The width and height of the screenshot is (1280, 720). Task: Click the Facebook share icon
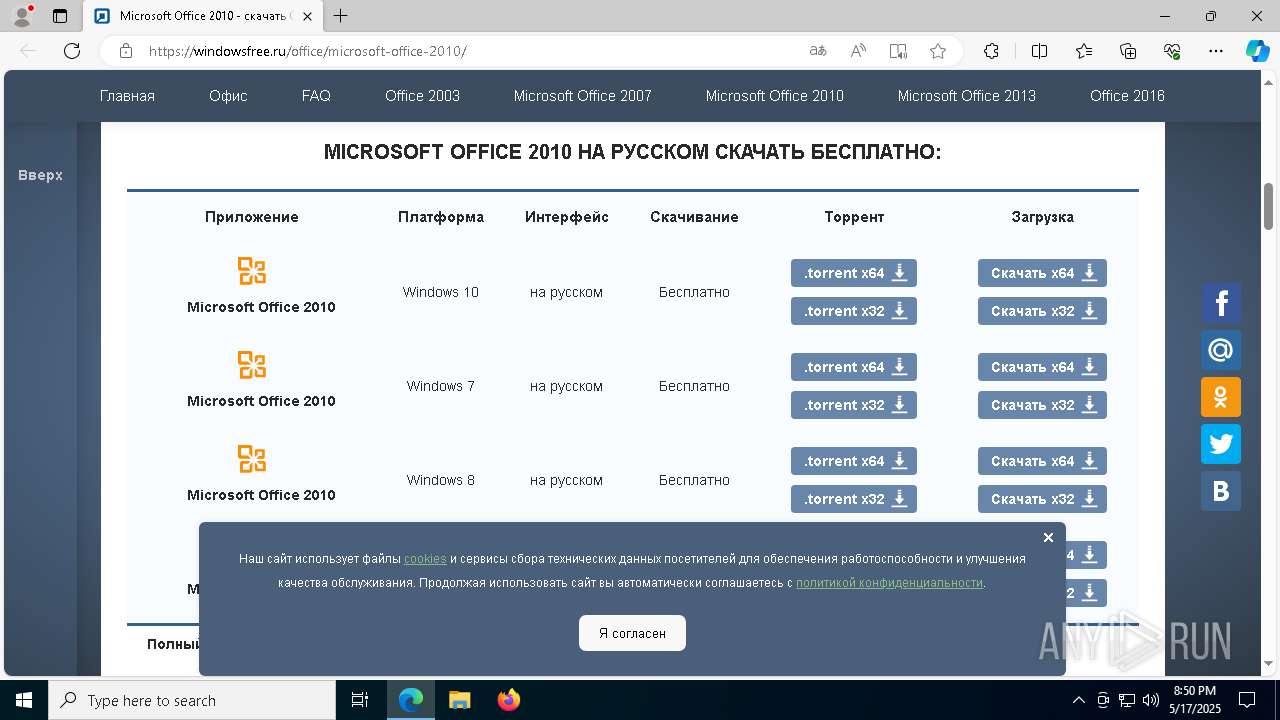click(1221, 303)
